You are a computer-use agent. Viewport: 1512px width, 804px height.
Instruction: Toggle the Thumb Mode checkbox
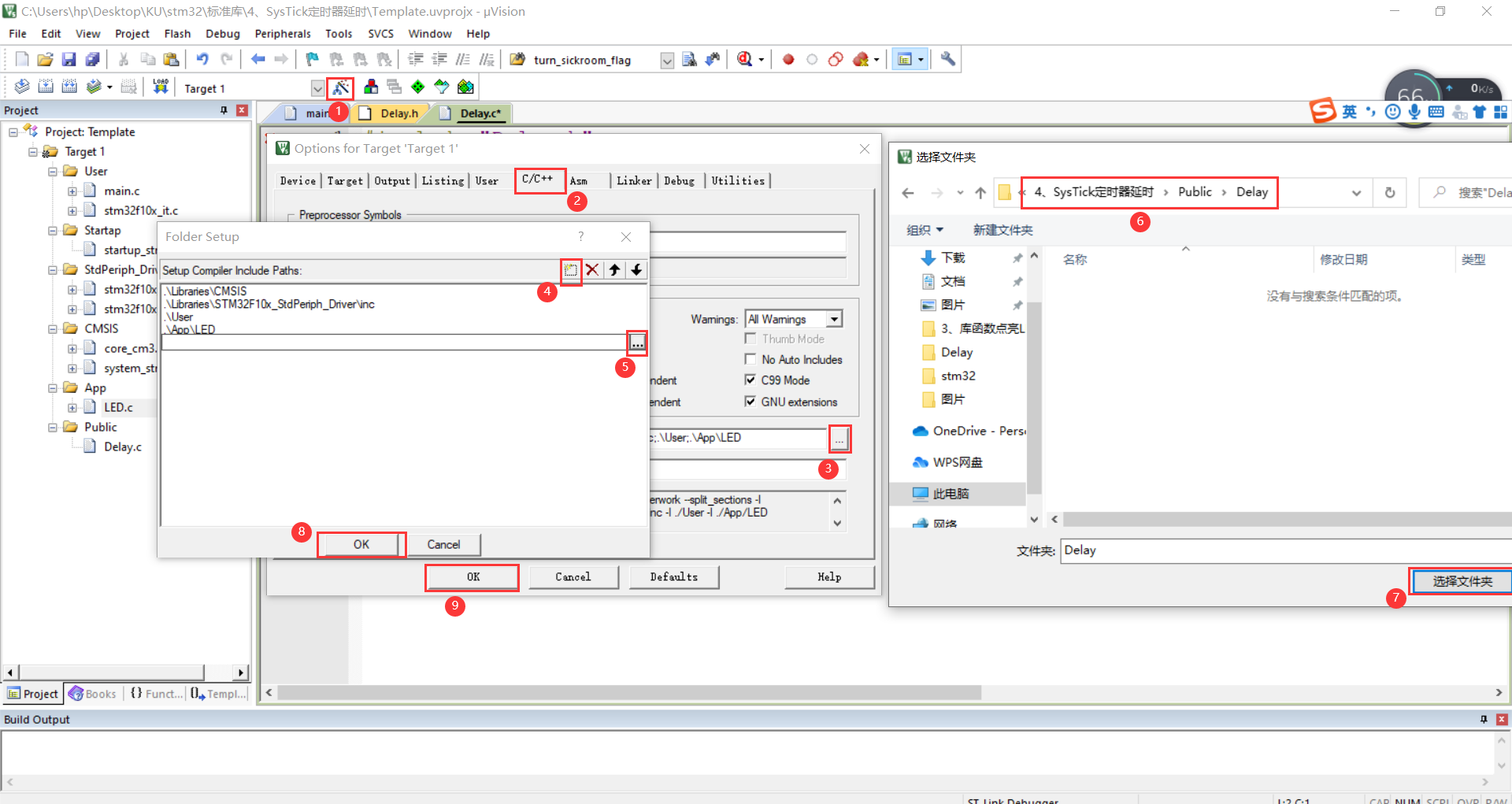tap(750, 339)
